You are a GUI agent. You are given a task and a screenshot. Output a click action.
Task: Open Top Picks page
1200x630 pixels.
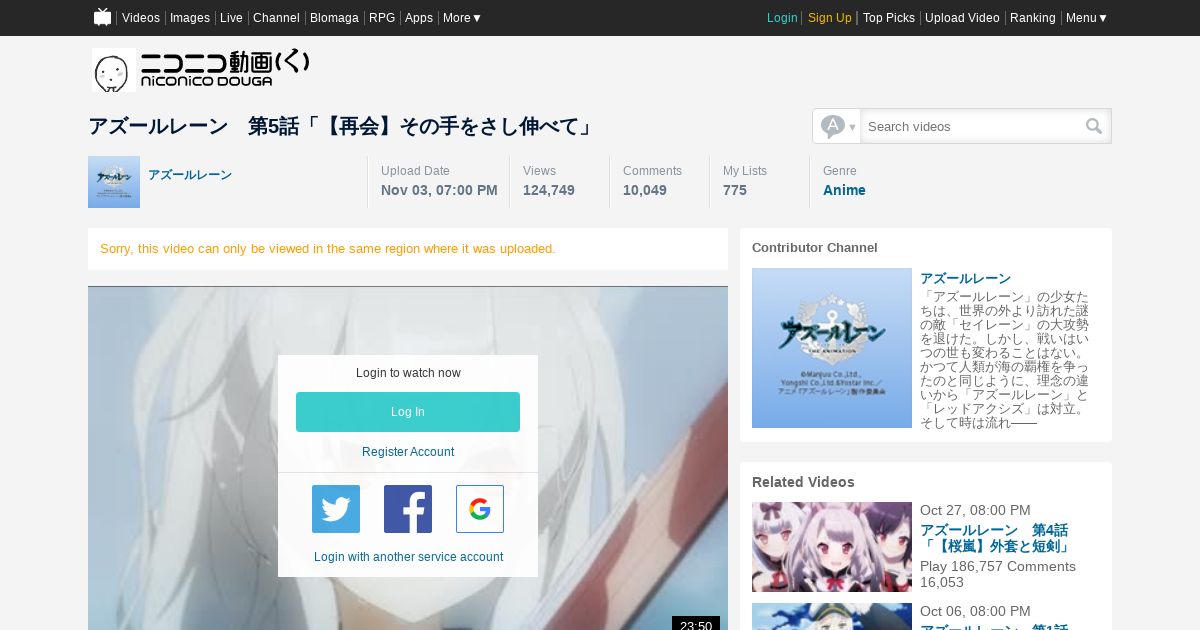point(889,18)
